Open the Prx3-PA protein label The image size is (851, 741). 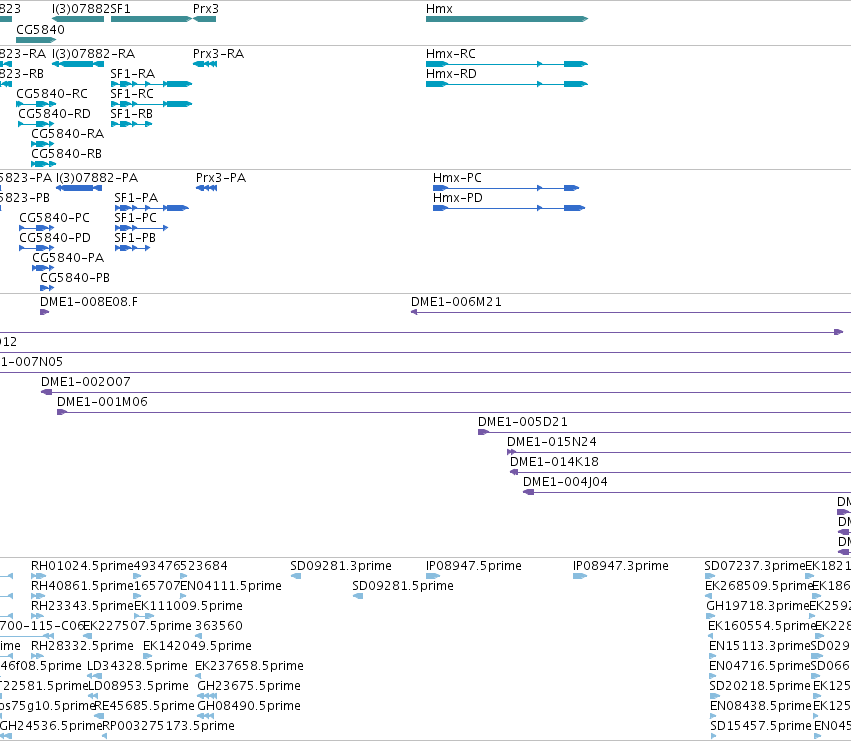pos(221,178)
